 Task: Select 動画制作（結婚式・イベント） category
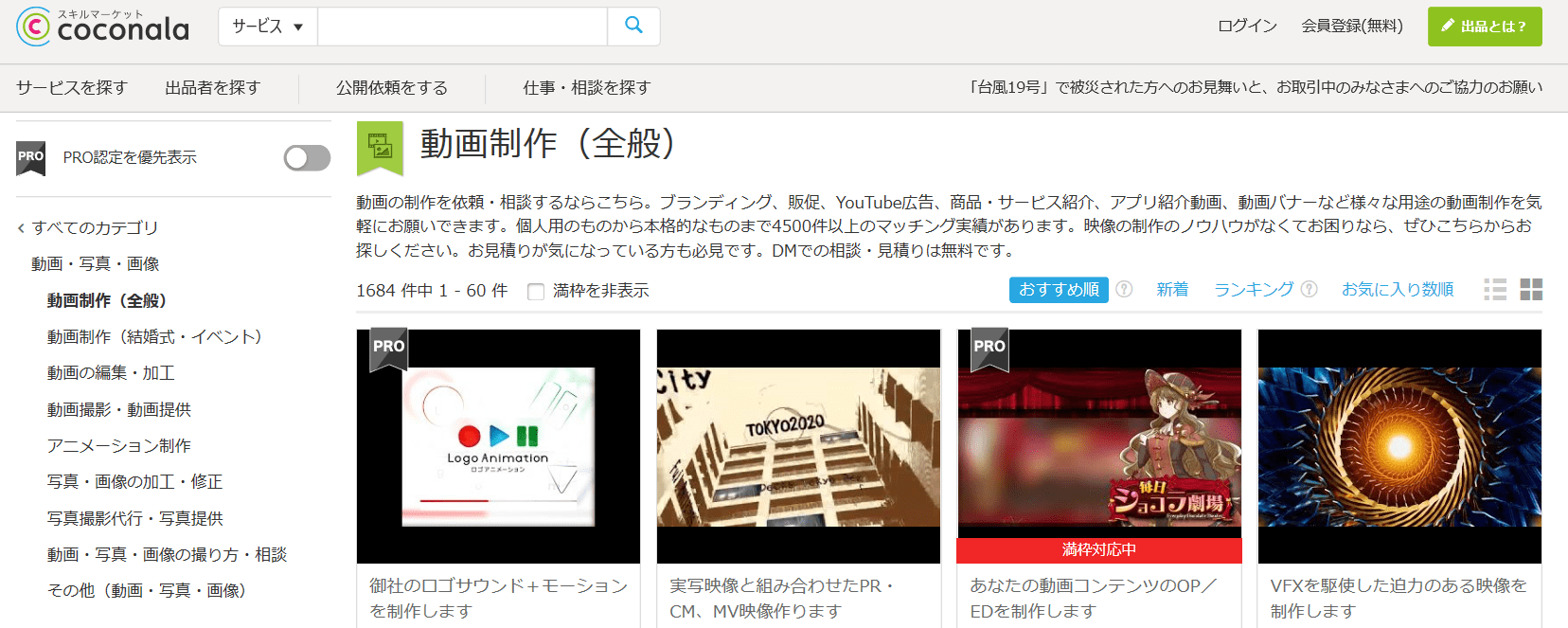tap(158, 337)
